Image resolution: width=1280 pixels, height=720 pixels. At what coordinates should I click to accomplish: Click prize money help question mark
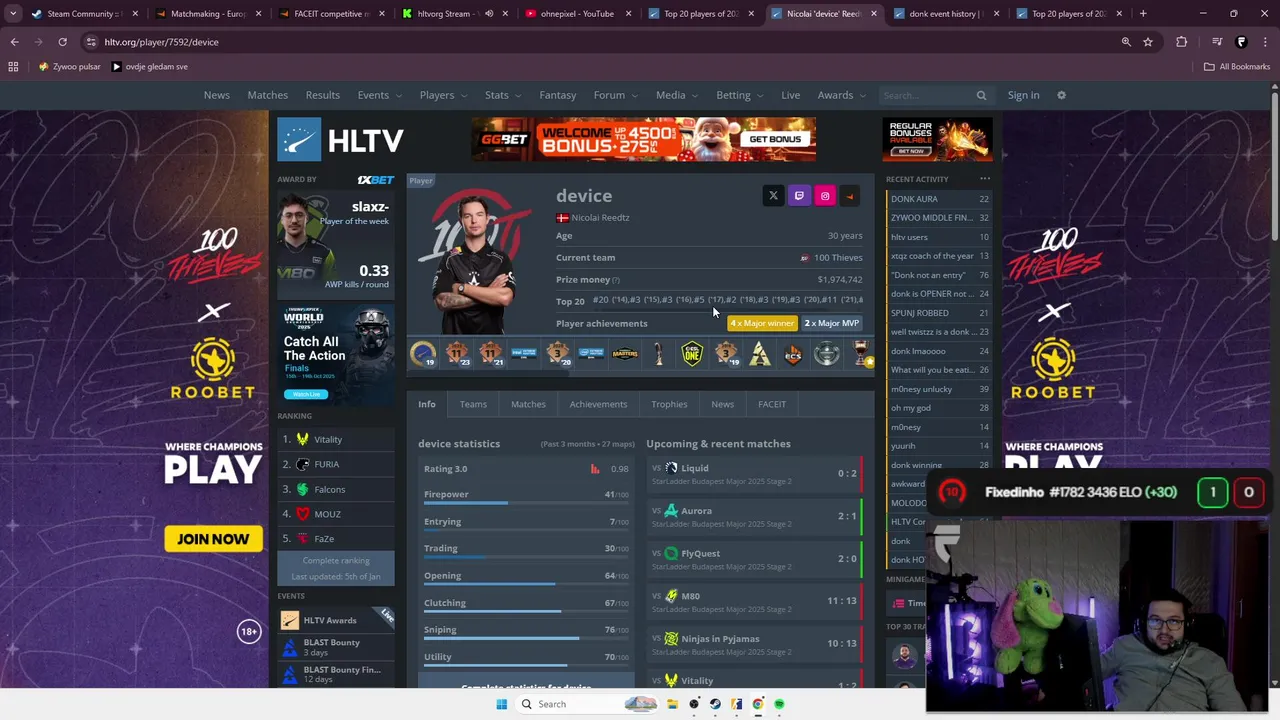point(615,280)
